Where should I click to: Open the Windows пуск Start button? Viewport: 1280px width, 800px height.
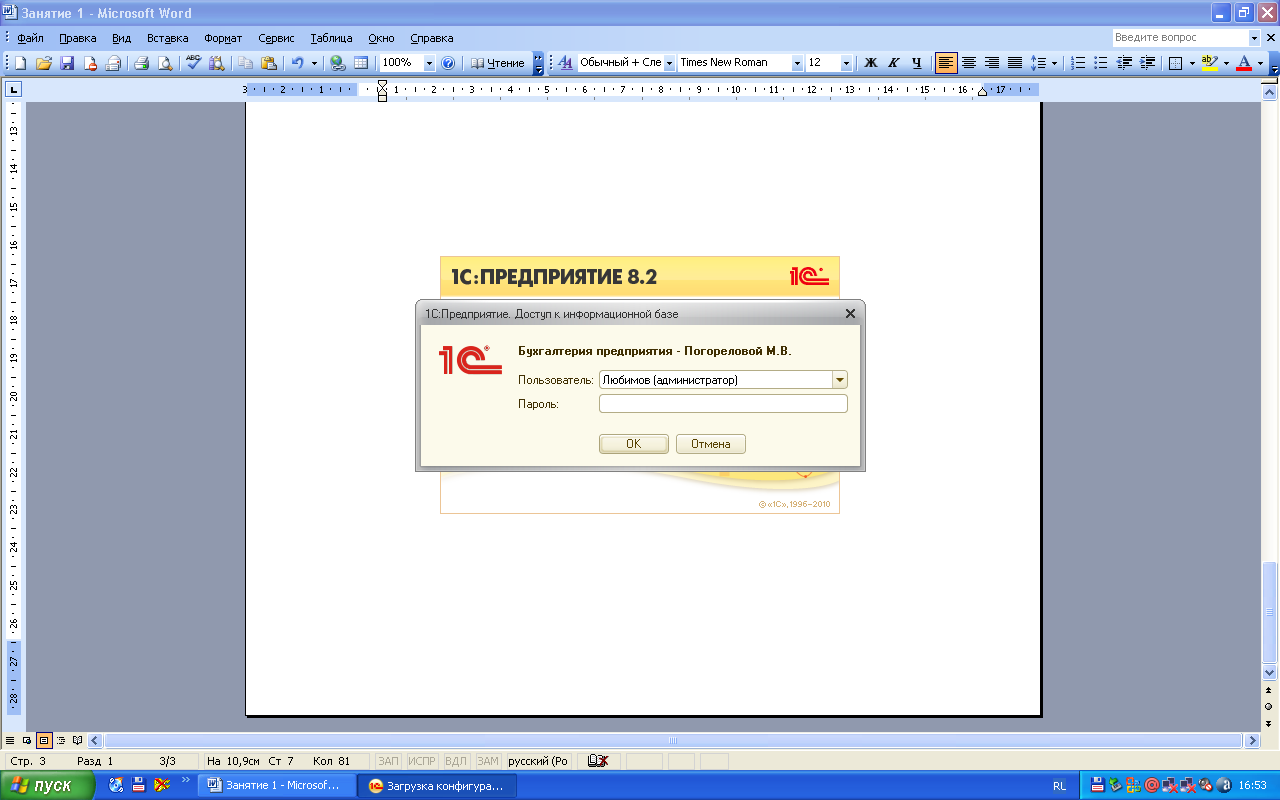(47, 786)
